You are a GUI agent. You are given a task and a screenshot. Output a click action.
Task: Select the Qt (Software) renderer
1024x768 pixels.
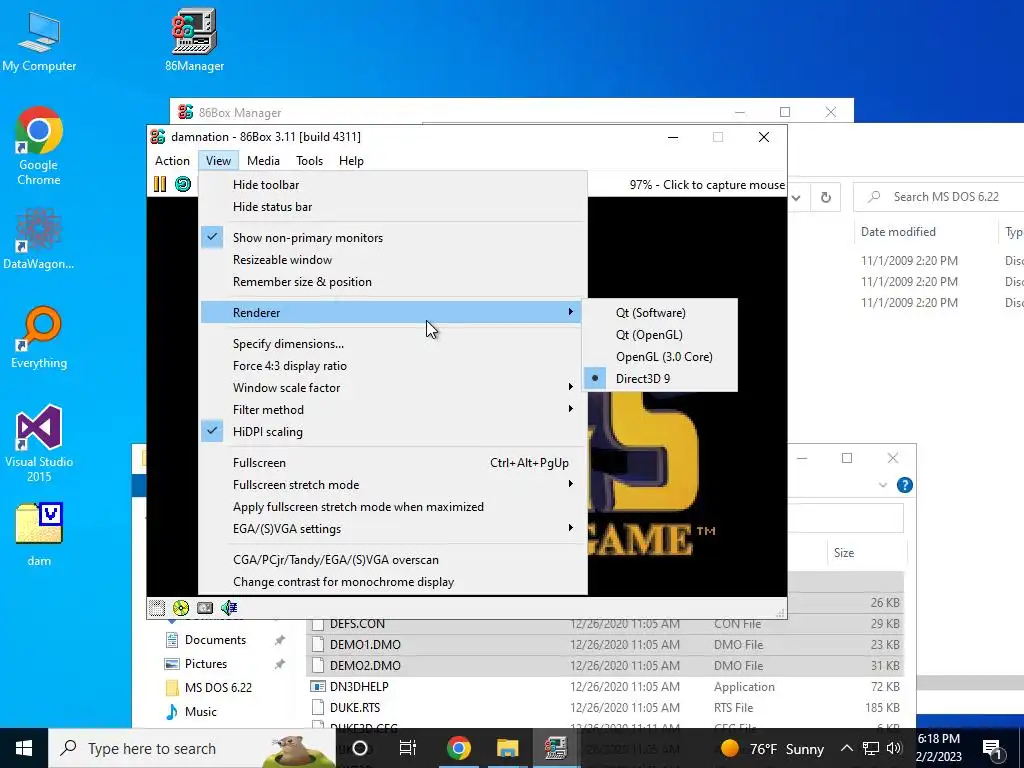click(660, 313)
